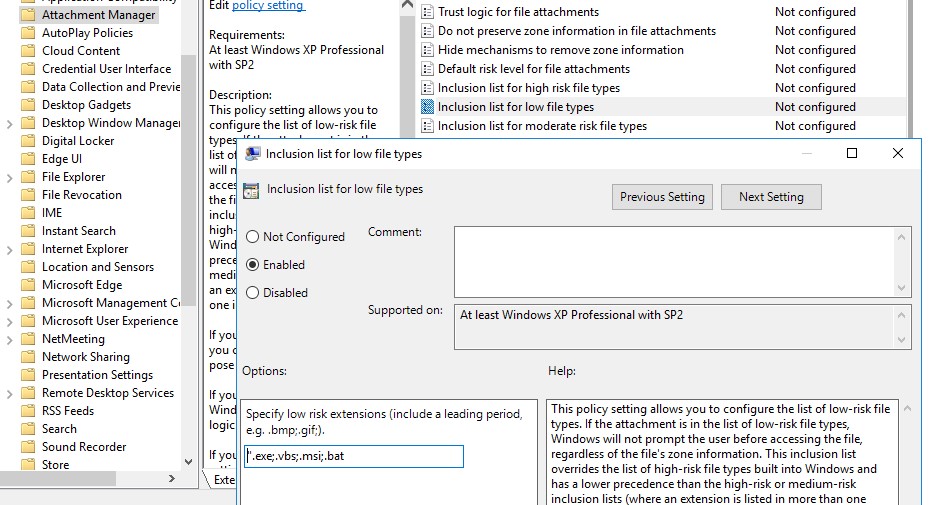
Task: Click the dialog title bar policy icon
Action: (x=253, y=154)
